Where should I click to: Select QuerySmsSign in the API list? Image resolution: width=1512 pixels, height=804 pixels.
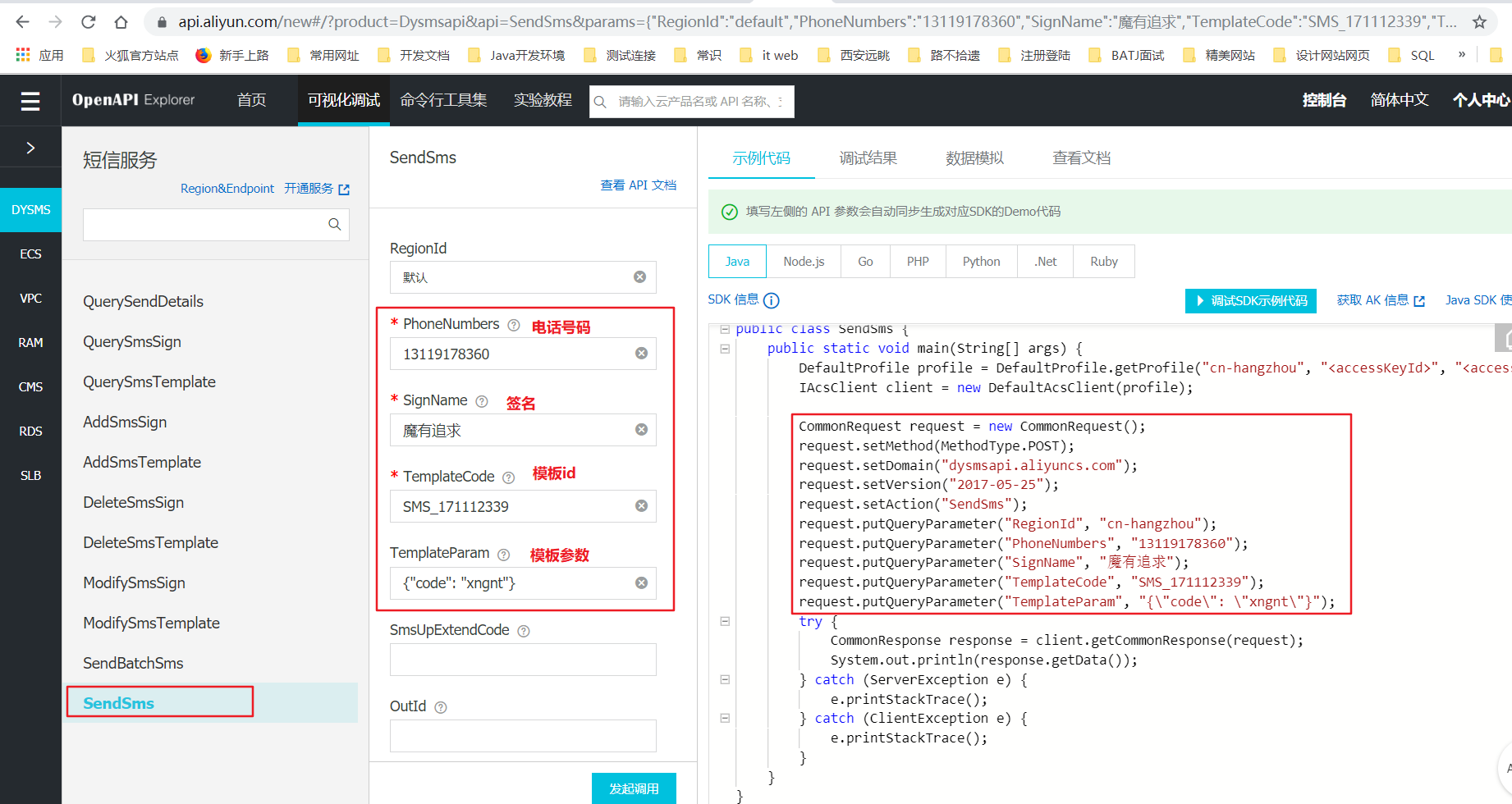(132, 342)
